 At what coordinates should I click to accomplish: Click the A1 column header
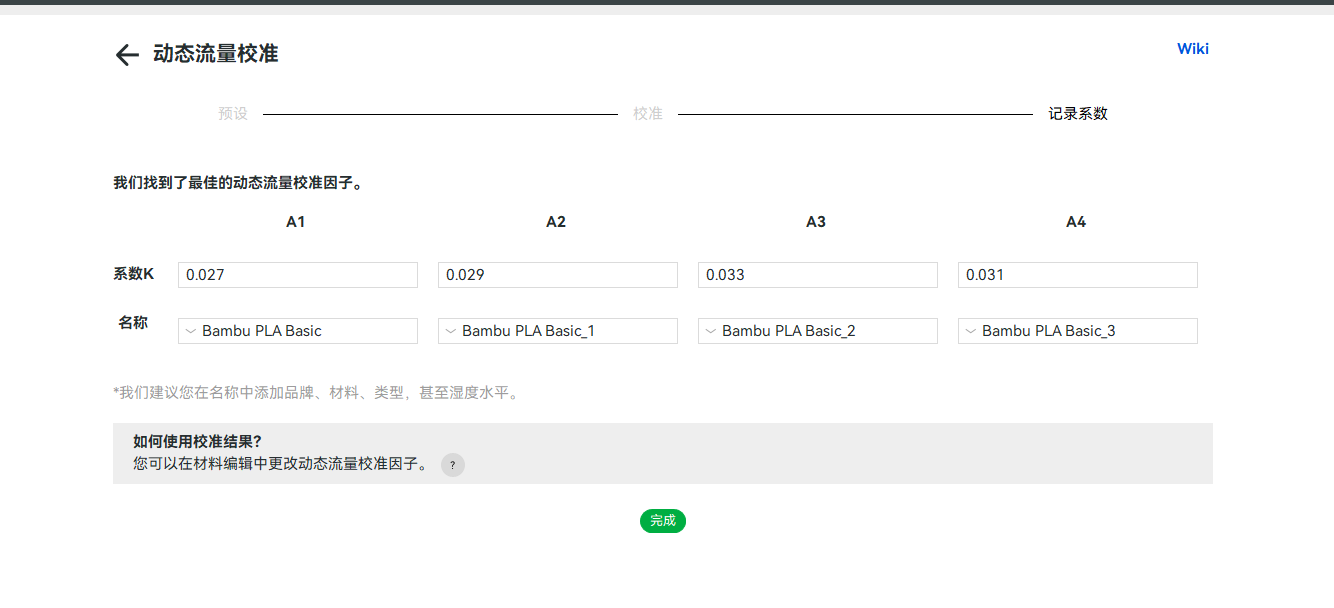[x=295, y=222]
